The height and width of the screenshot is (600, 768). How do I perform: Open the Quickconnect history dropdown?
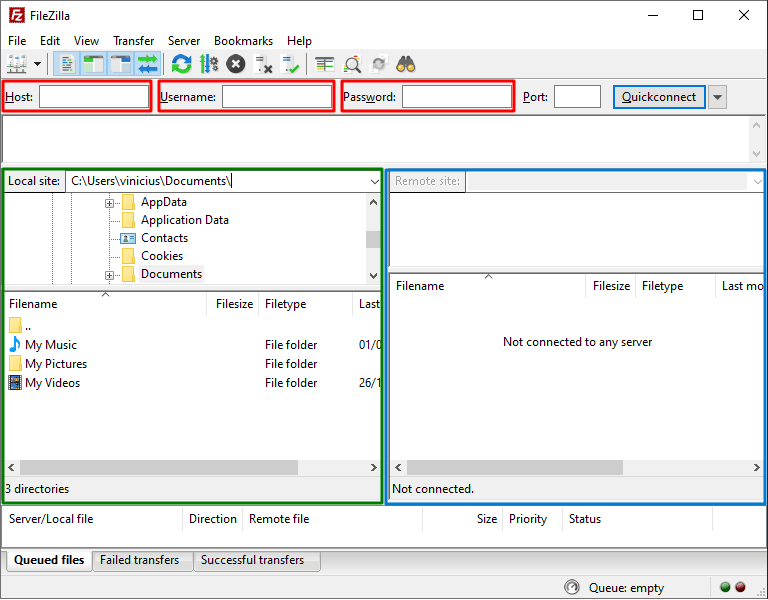tap(717, 97)
